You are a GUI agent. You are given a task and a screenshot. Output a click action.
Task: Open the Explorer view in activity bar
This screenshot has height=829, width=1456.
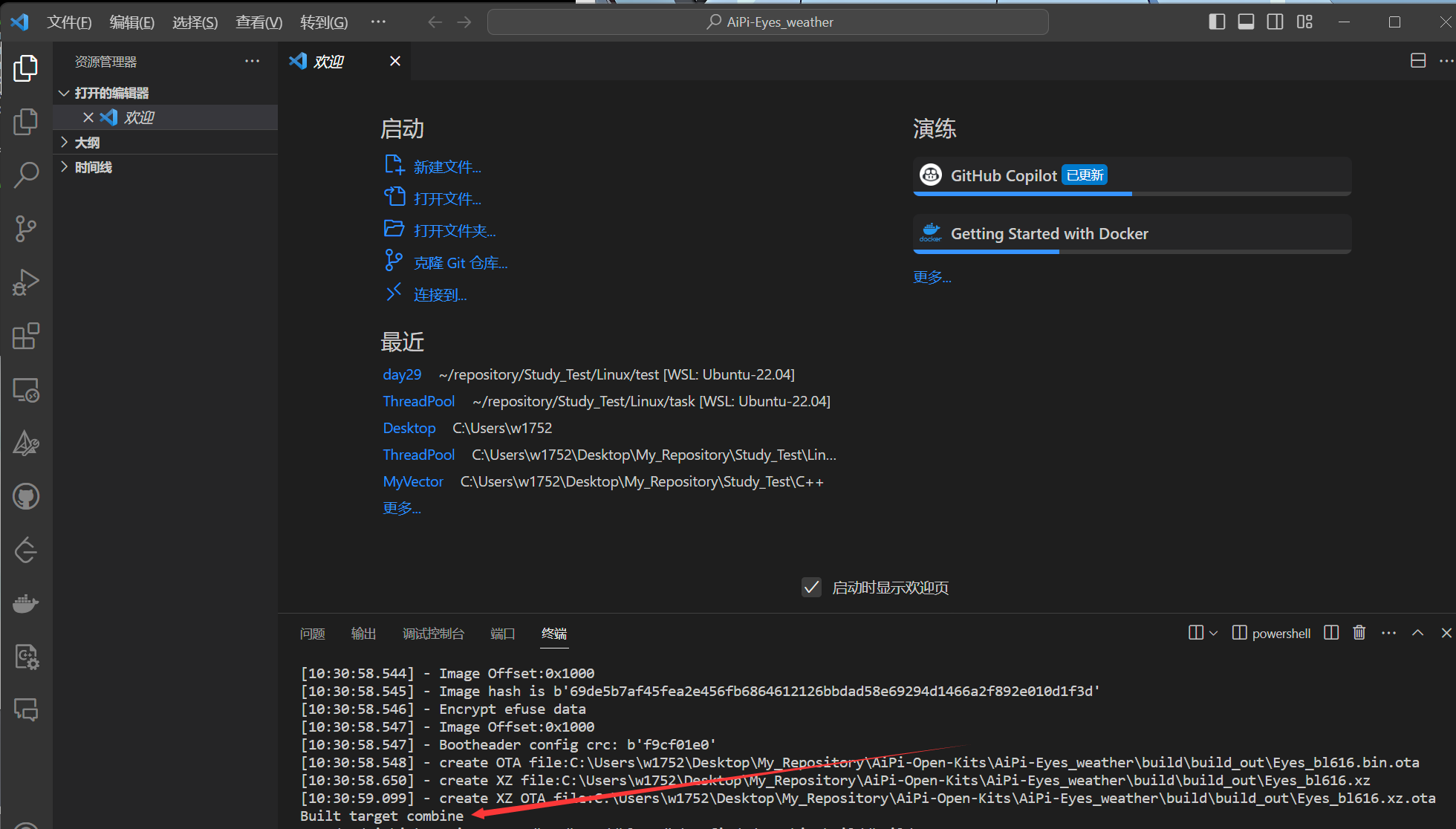pos(26,68)
